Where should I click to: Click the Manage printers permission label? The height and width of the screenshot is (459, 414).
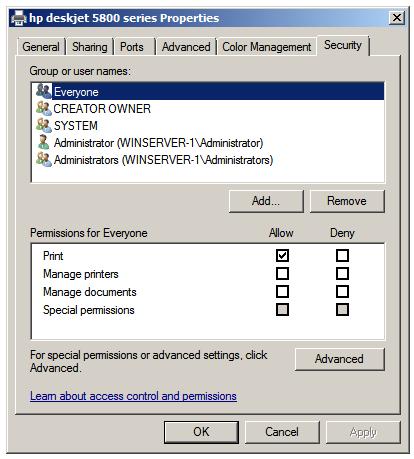(81, 274)
